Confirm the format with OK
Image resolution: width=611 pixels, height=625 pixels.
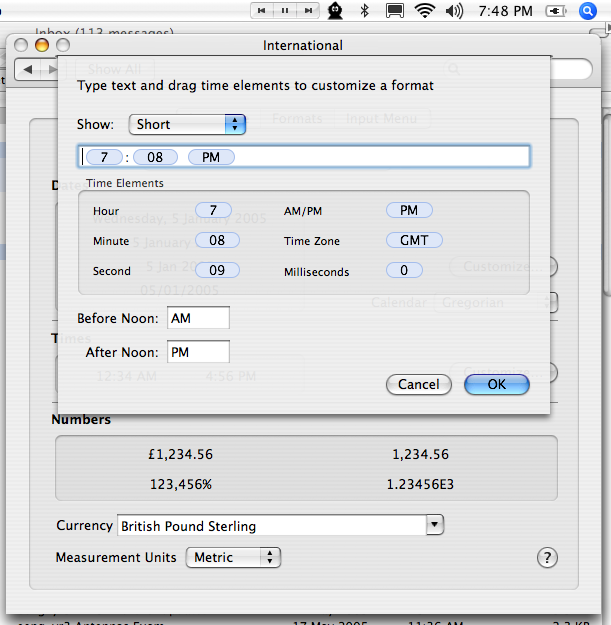point(497,385)
